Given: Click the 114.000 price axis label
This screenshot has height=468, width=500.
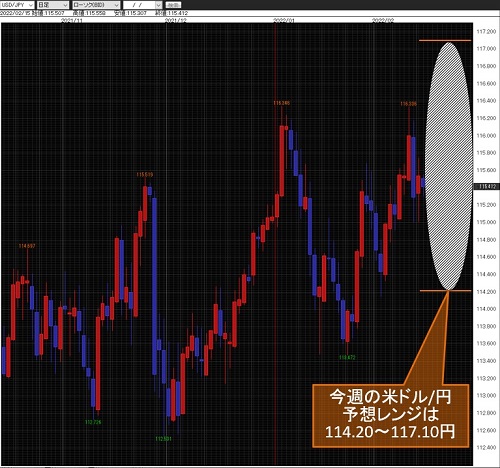Looking at the screenshot, I should [x=486, y=309].
